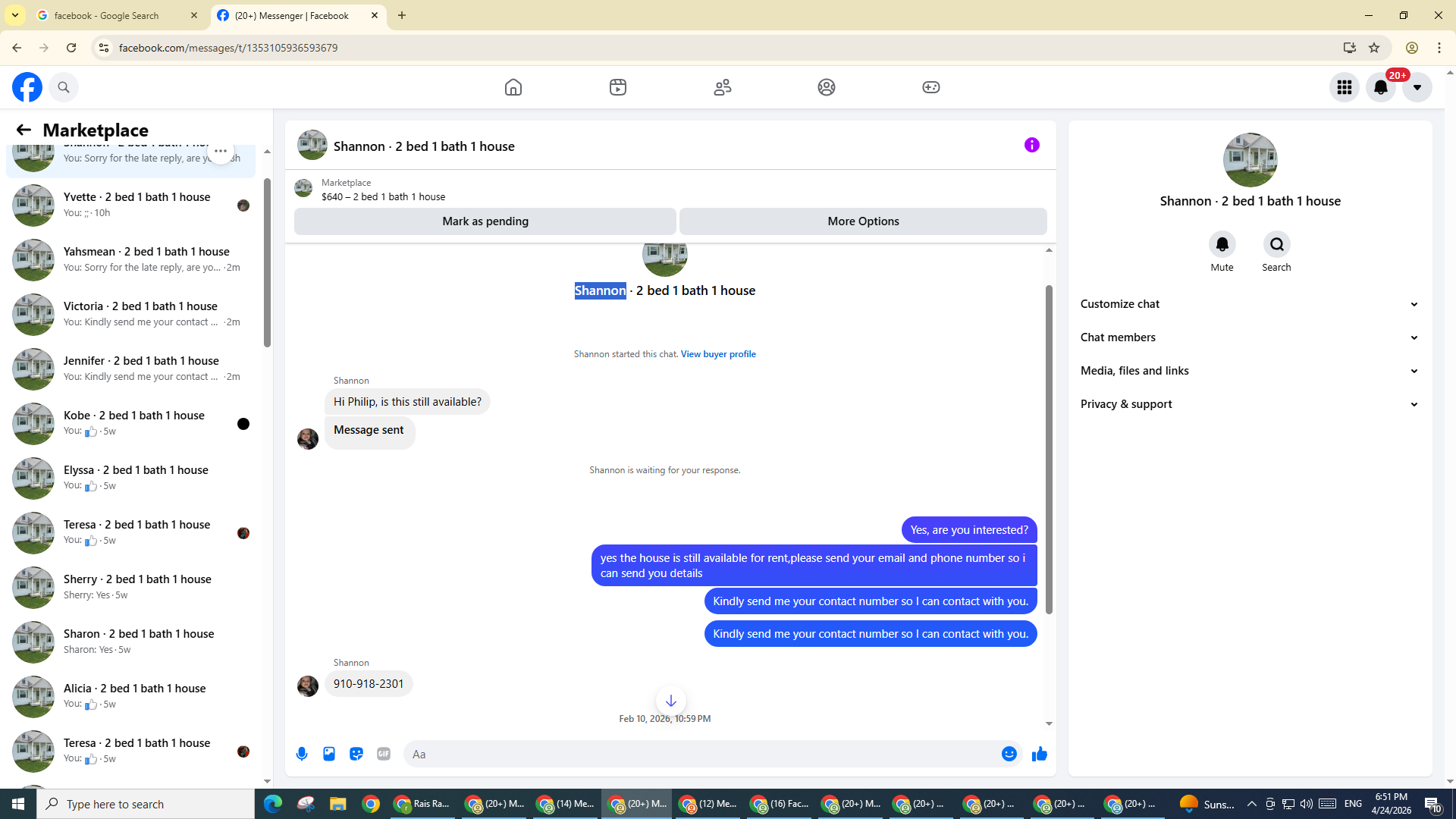Image resolution: width=1456 pixels, height=819 pixels.
Task: Go to the Home feed icon
Action: point(513,87)
